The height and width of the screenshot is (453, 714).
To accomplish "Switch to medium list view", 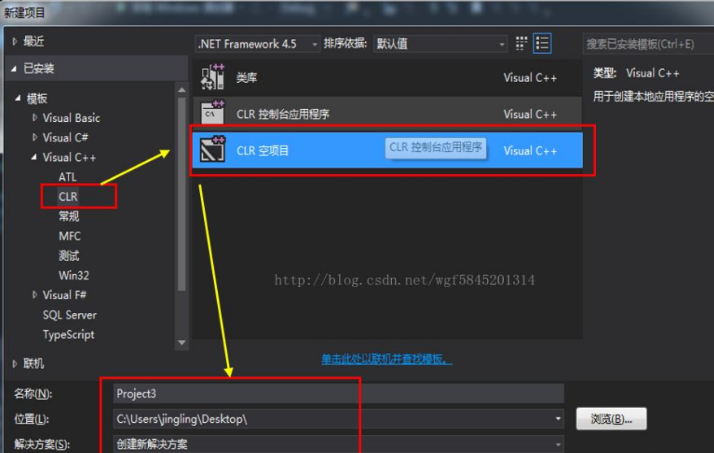I will [x=542, y=44].
